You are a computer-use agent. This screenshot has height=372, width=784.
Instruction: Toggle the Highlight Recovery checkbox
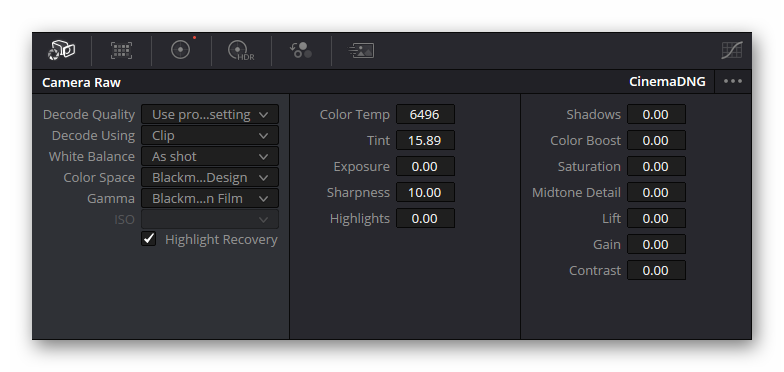click(148, 239)
